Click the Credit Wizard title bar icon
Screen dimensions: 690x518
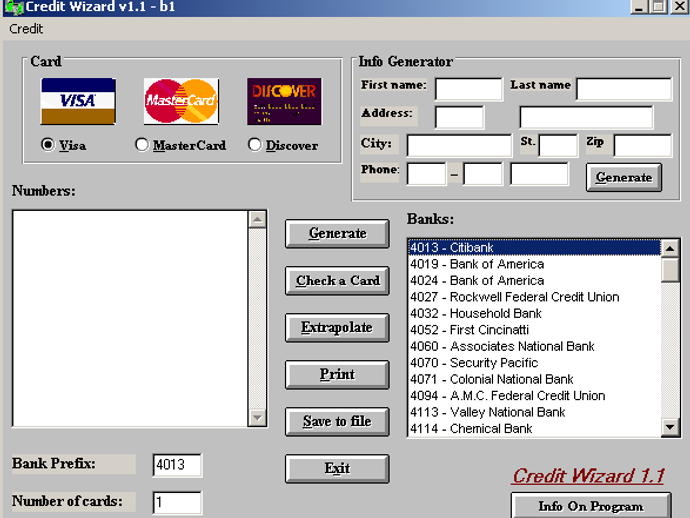pyautogui.click(x=13, y=7)
